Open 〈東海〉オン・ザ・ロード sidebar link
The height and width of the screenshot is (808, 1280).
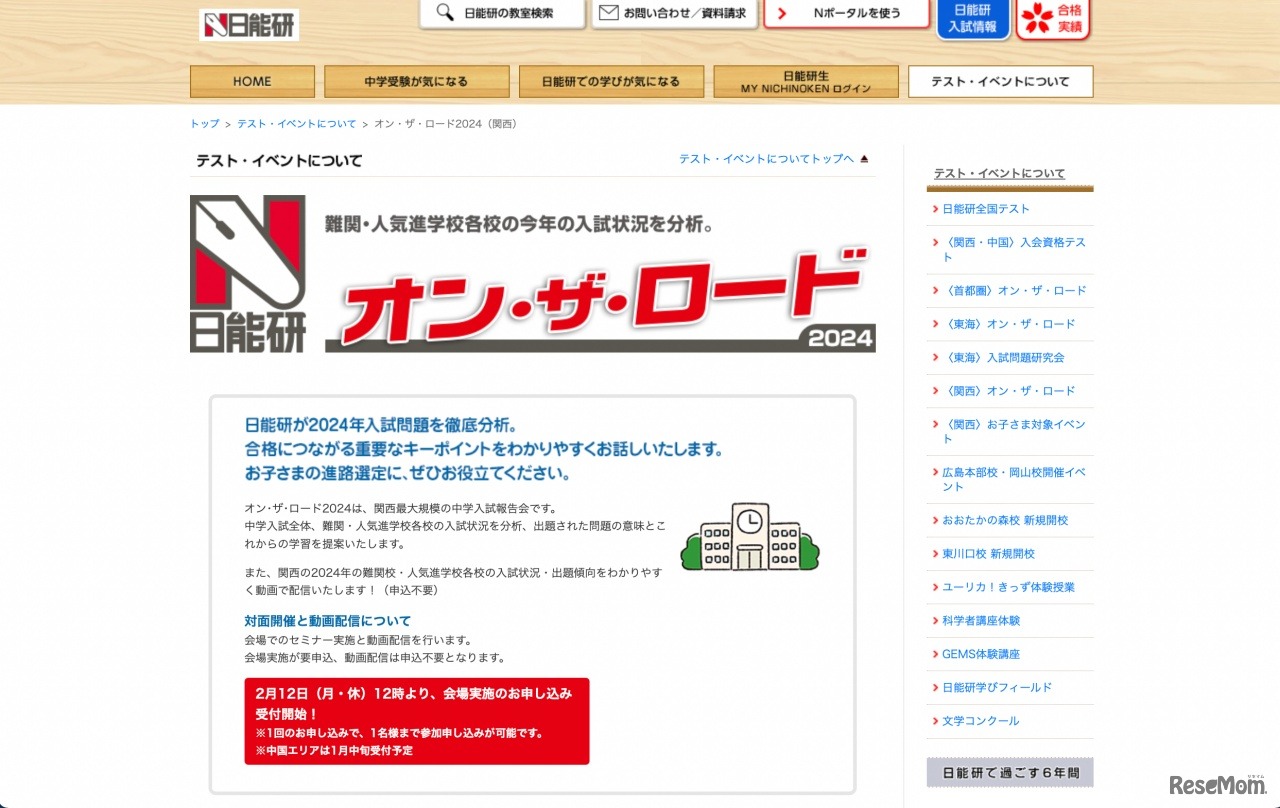(1009, 324)
